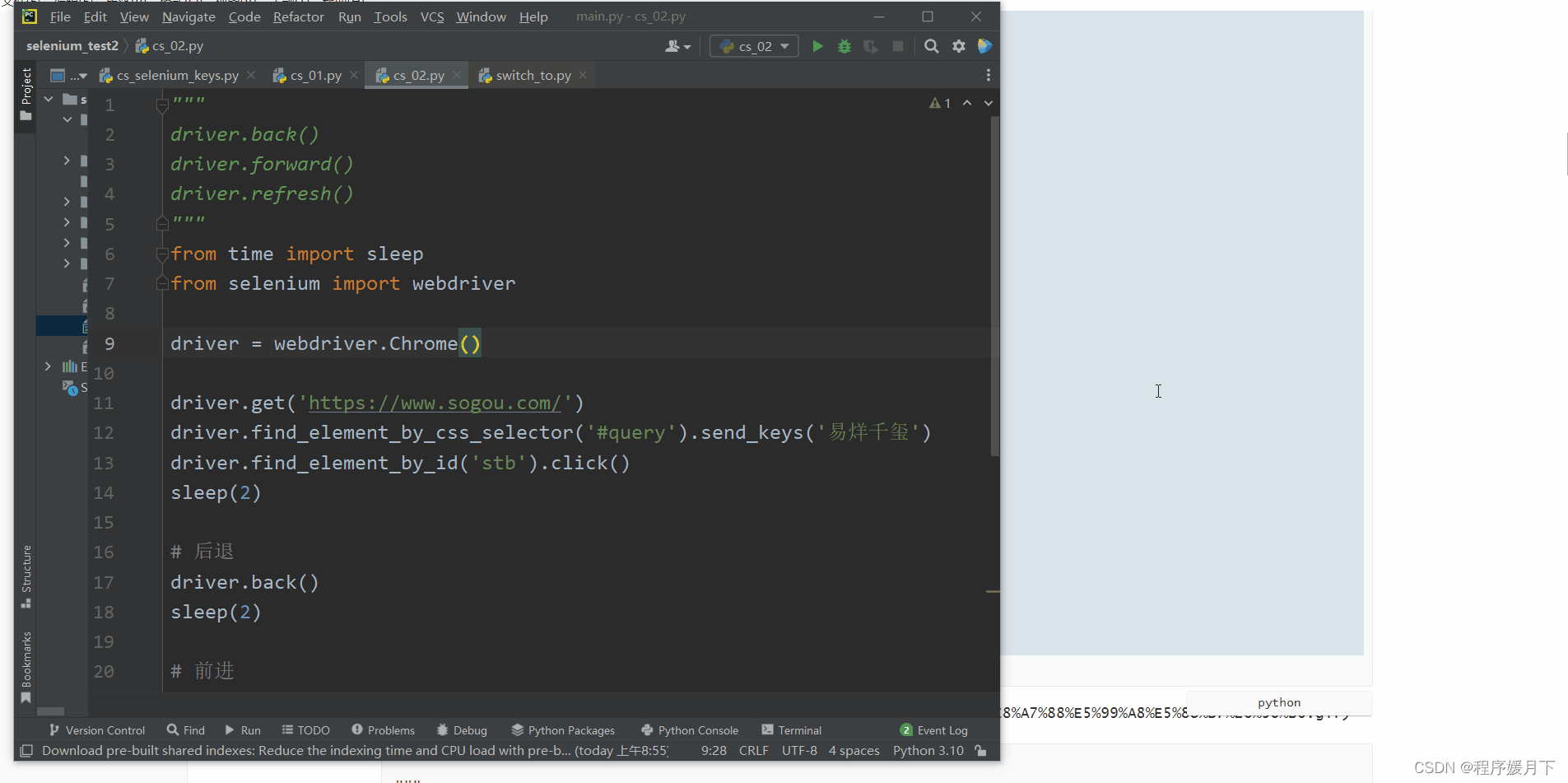This screenshot has height=783, width=1568.
Task: Toggle the Project tool window sidebar
Action: (x=26, y=94)
